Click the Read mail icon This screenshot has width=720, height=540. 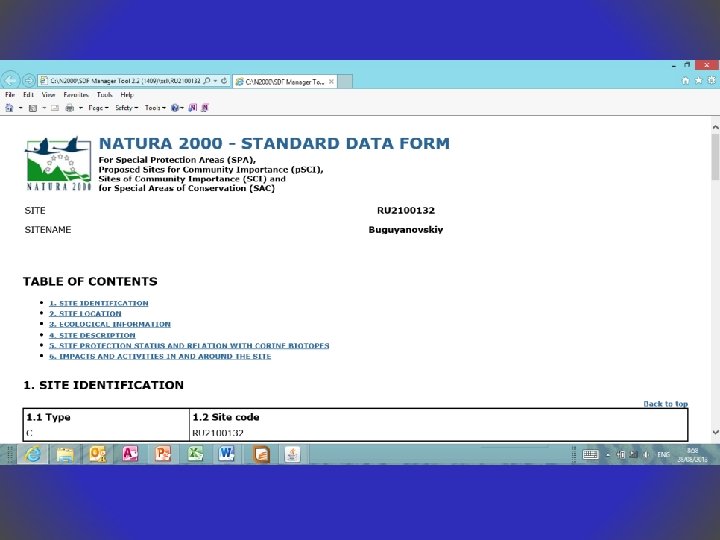[55, 108]
